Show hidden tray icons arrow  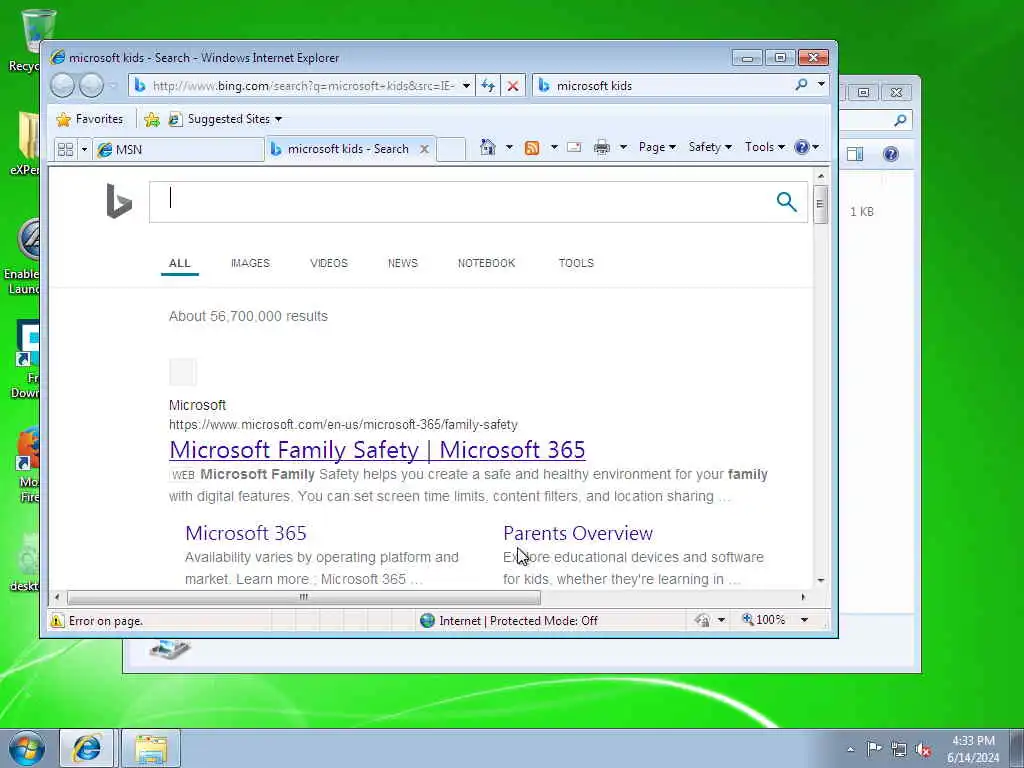click(x=850, y=750)
